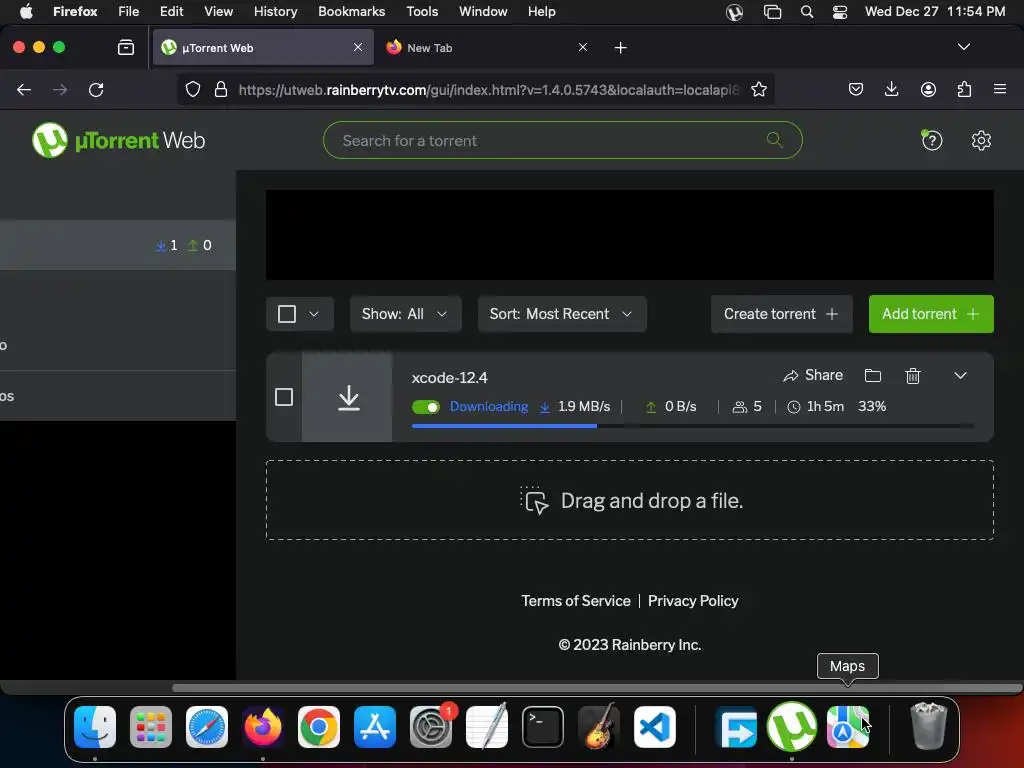Open the Firefox account icon

pyautogui.click(x=928, y=89)
